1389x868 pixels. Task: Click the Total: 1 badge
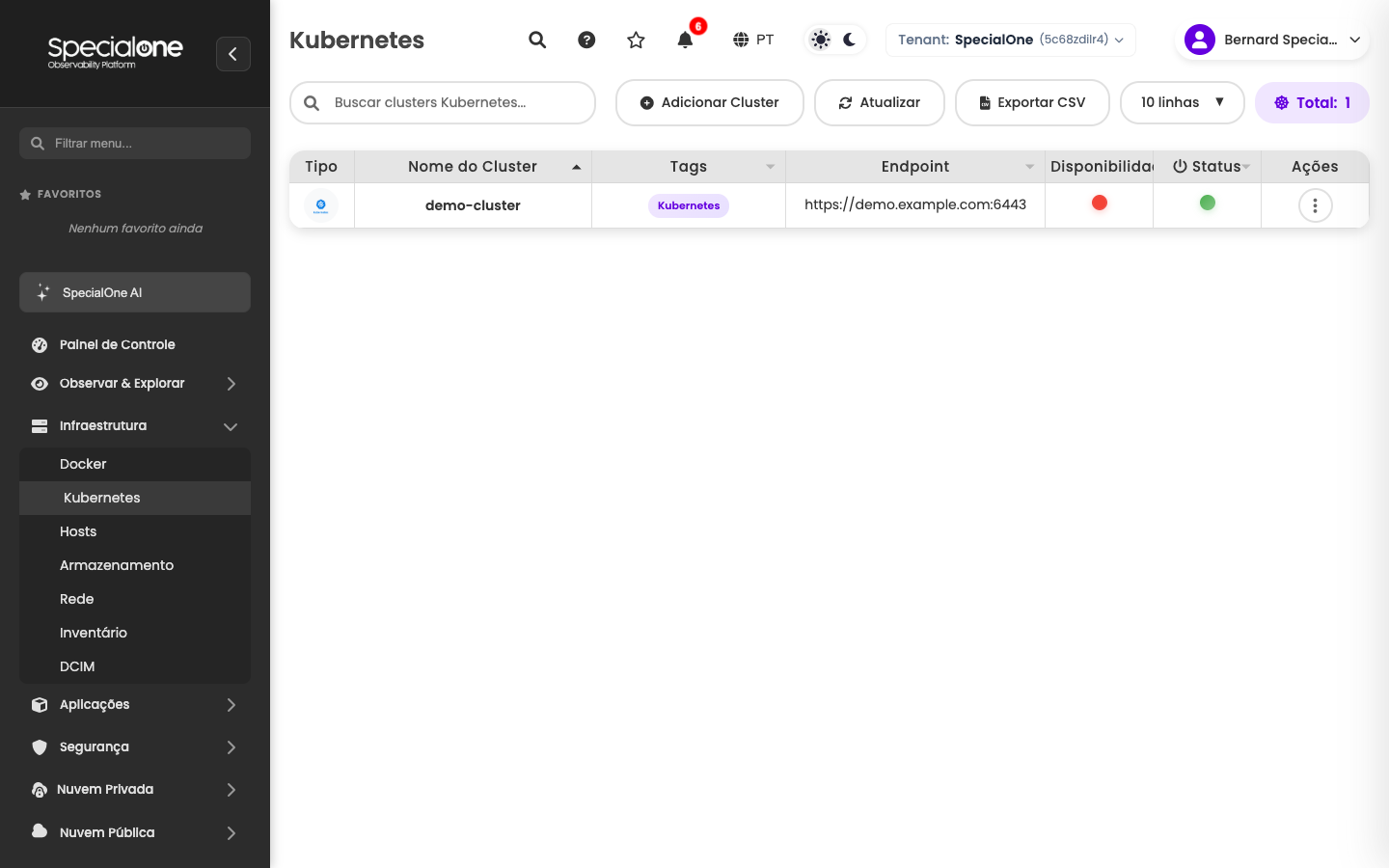(1312, 102)
